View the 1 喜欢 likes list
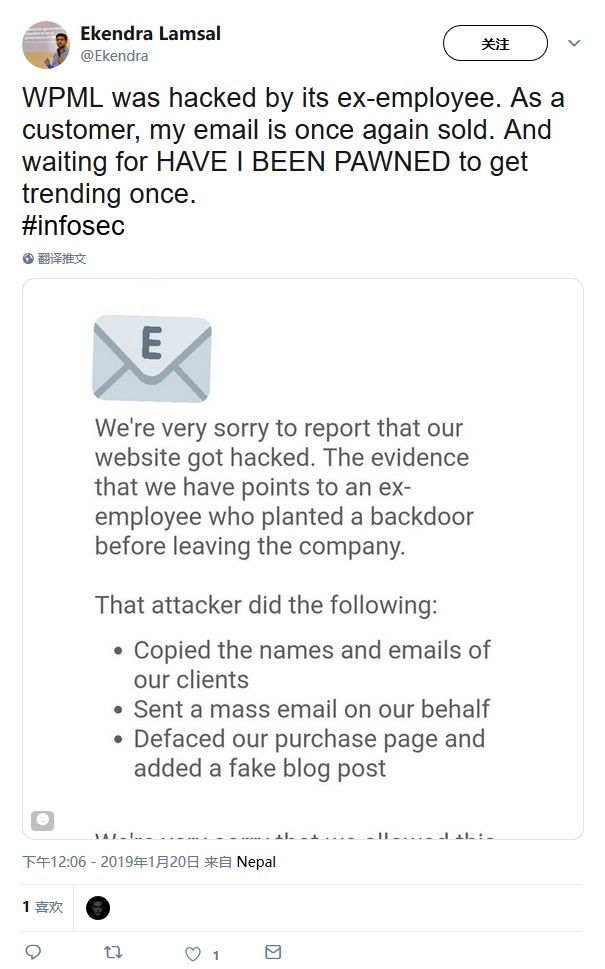This screenshot has height=969, width=605. pos(42,907)
